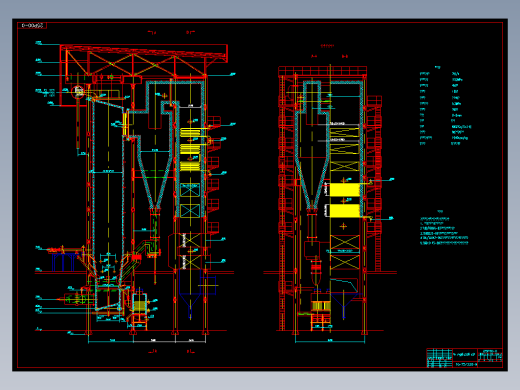Click the top yellow superheater coil bank
The height and width of the screenshot is (390, 520).
(190, 132)
